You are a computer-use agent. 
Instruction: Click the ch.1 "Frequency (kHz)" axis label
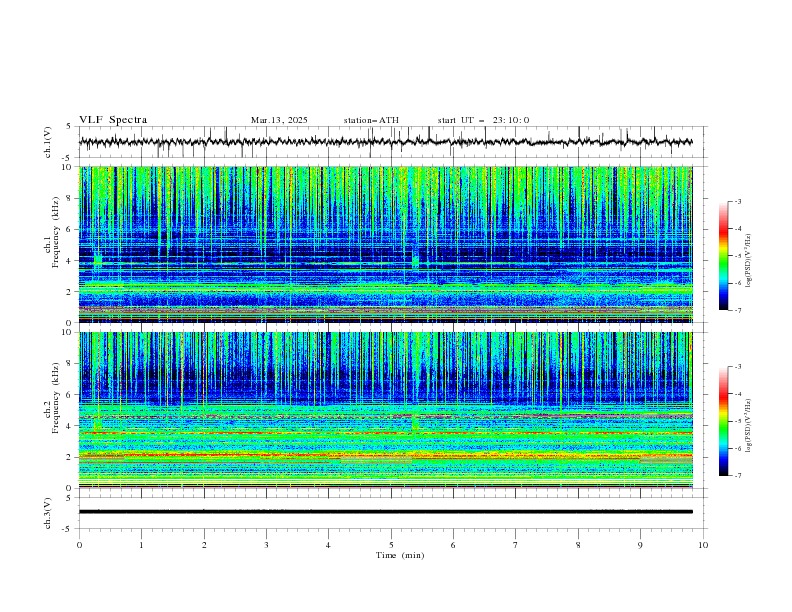coord(55,232)
